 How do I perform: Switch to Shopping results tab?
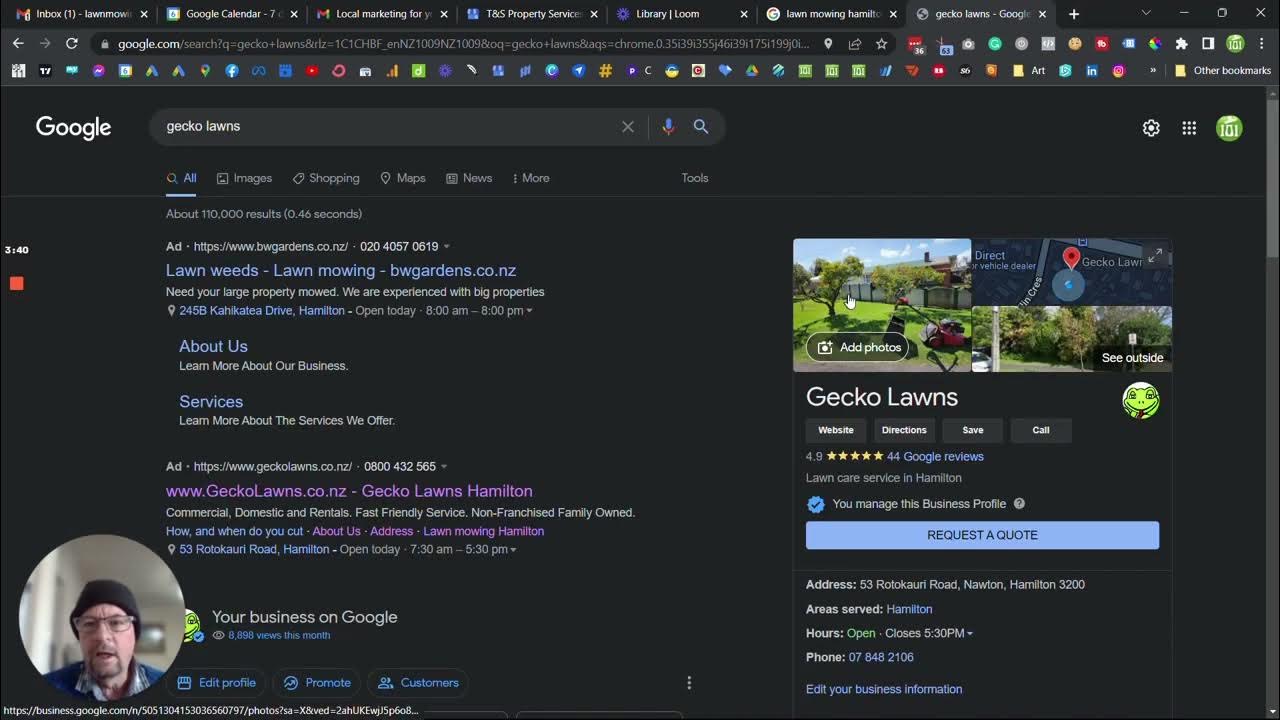[x=326, y=178]
